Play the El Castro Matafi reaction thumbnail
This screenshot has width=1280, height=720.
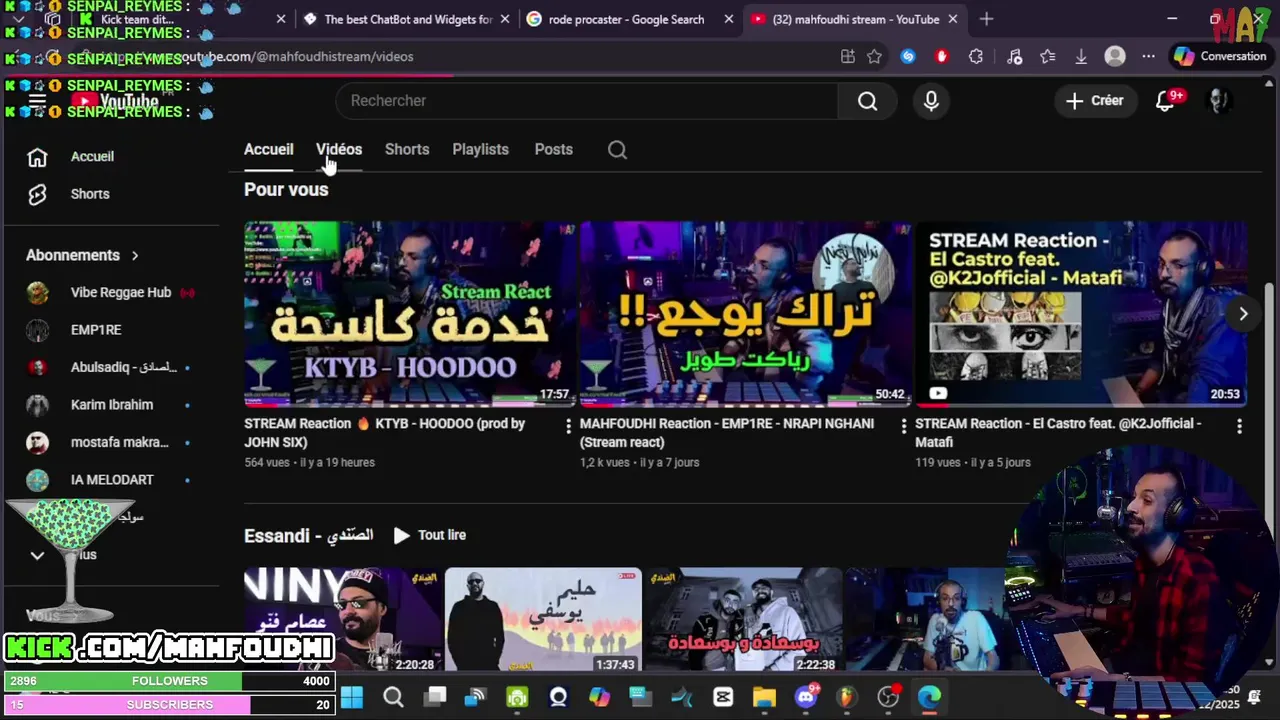[x=1081, y=314]
